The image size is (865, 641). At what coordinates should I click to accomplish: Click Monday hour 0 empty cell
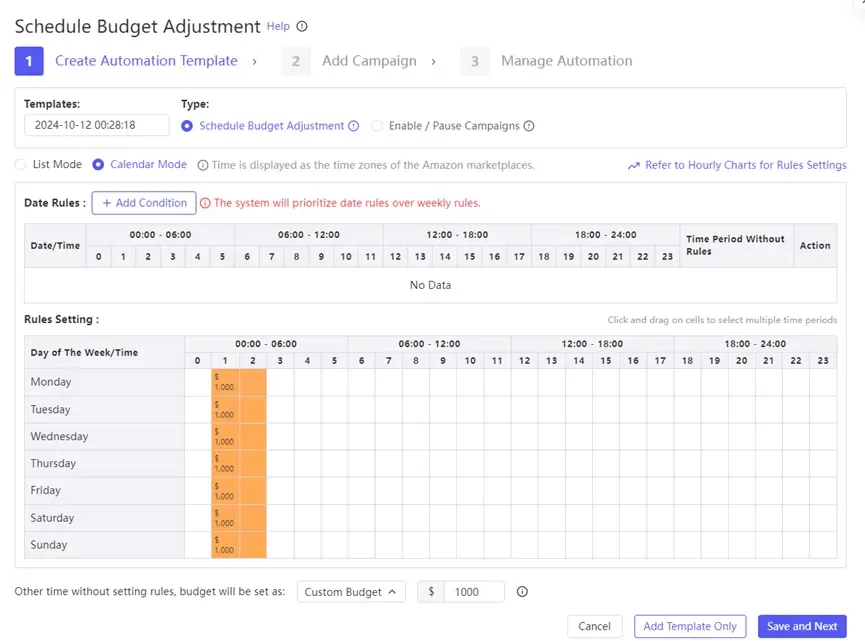(198, 382)
